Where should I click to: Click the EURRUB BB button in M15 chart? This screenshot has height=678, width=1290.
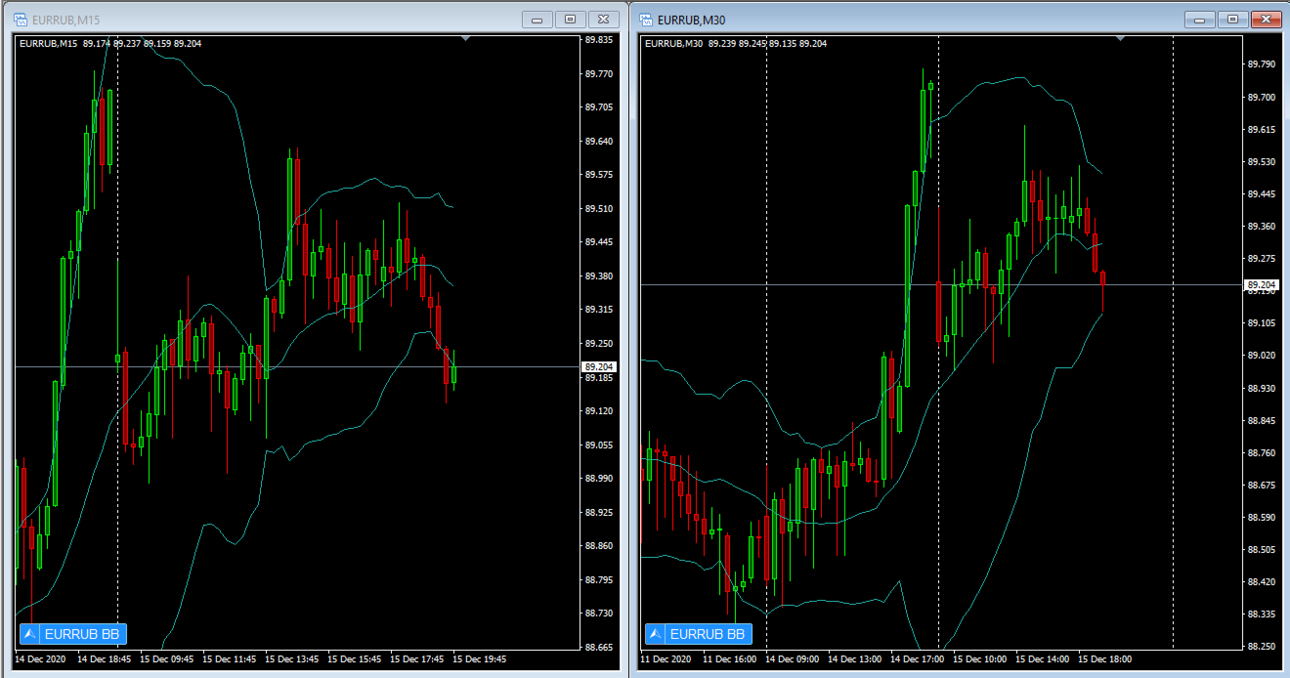pyautogui.click(x=73, y=633)
